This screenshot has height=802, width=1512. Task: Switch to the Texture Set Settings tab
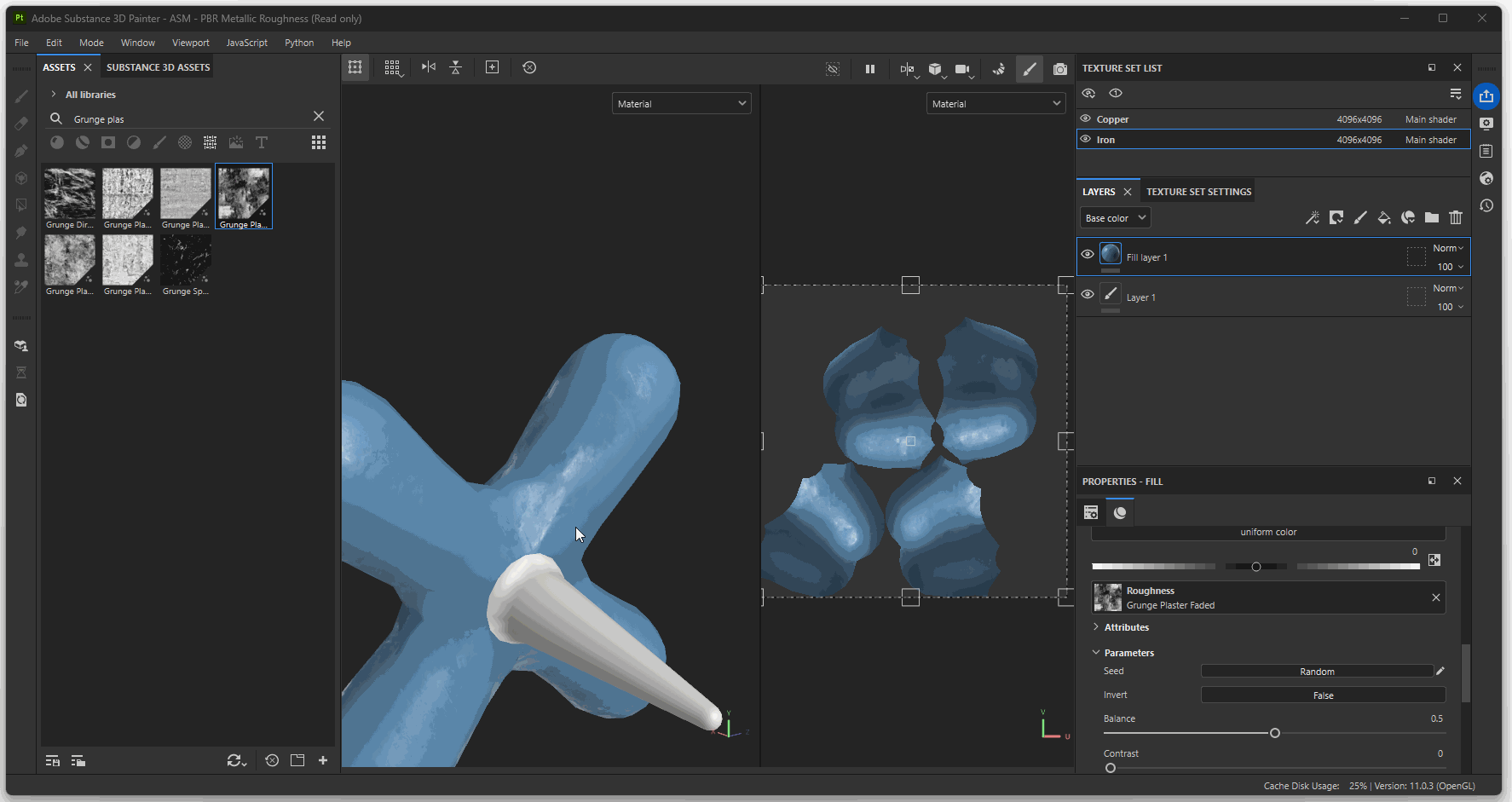point(1198,192)
